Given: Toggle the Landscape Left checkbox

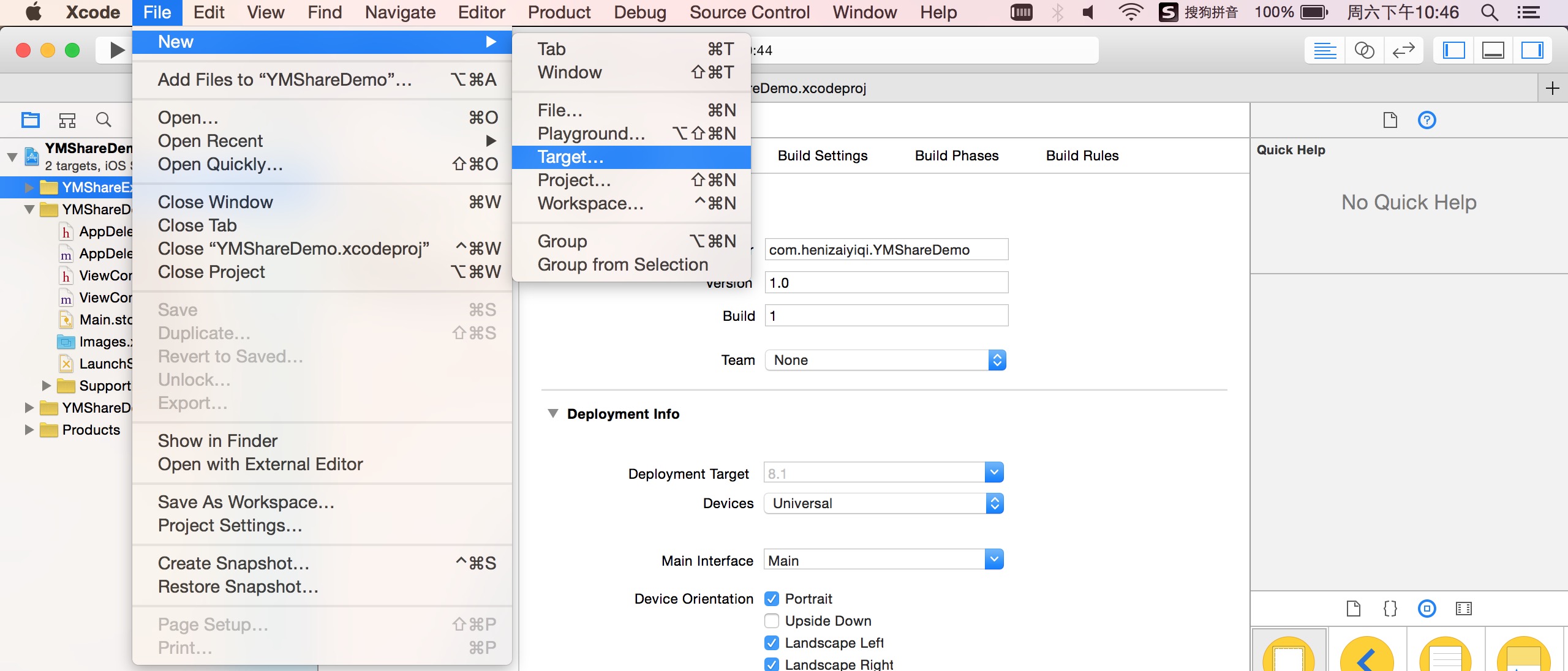Looking at the screenshot, I should pyautogui.click(x=772, y=643).
